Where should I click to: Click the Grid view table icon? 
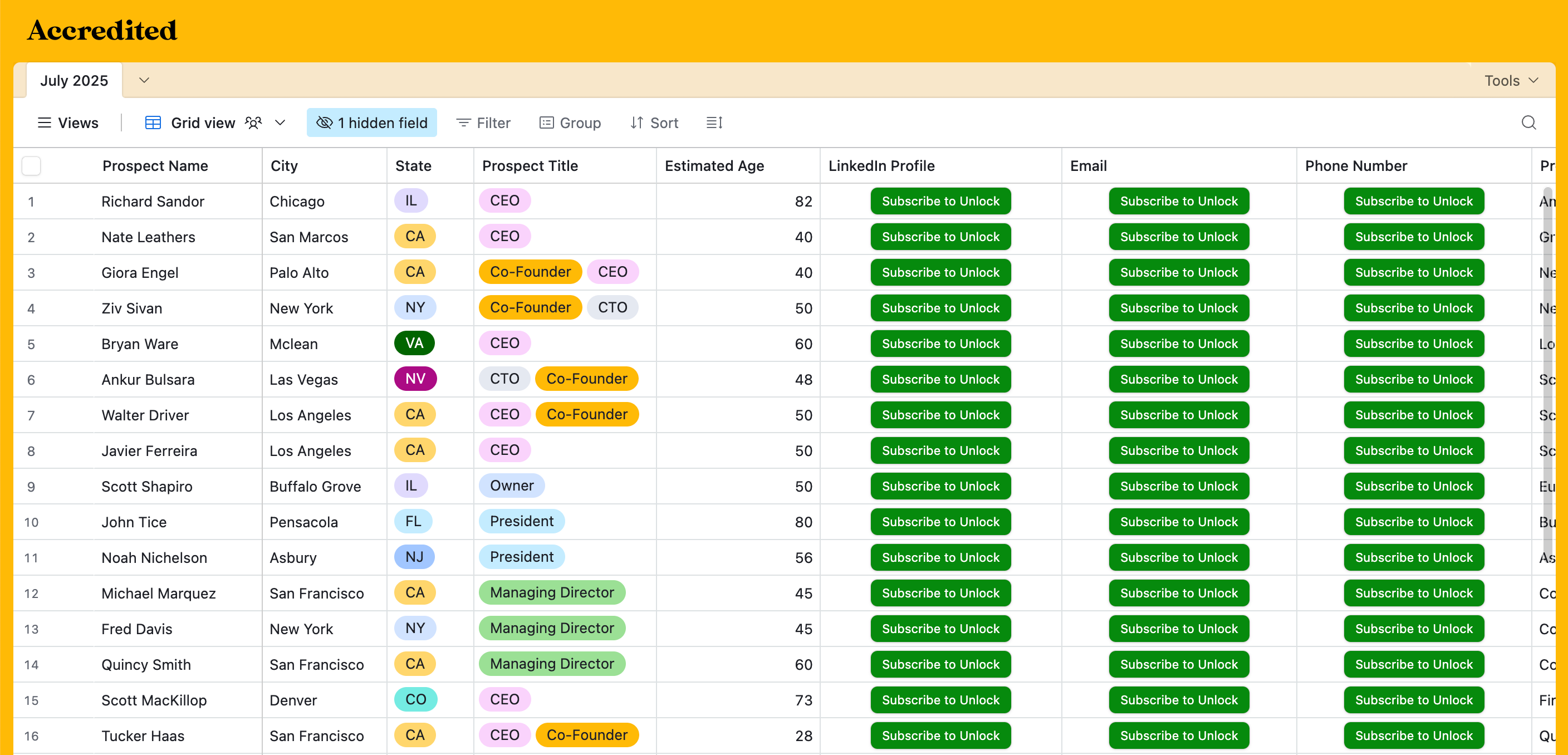(153, 123)
